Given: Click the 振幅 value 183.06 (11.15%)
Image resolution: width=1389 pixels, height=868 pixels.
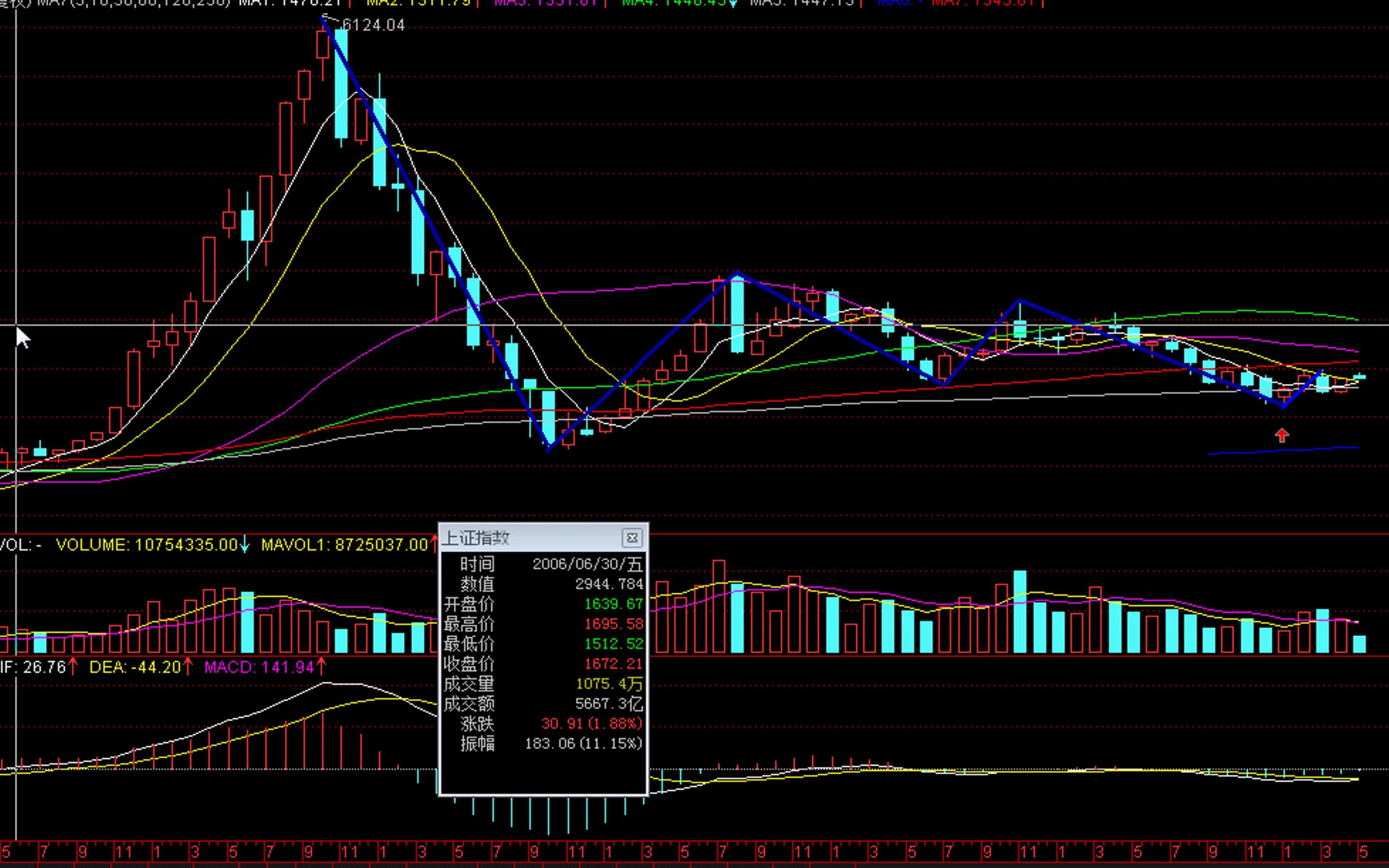Looking at the screenshot, I should pyautogui.click(x=584, y=744).
